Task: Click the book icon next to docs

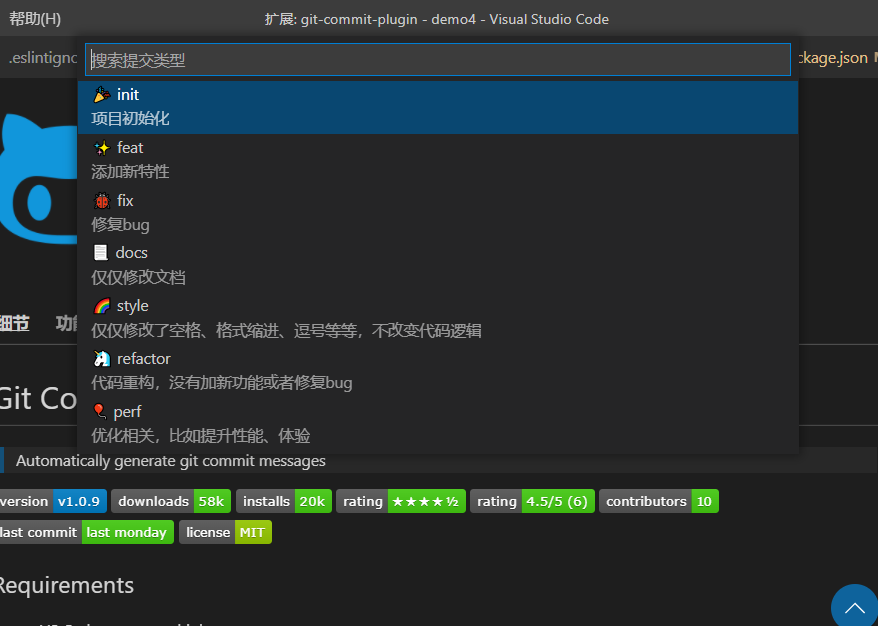Action: 100,252
